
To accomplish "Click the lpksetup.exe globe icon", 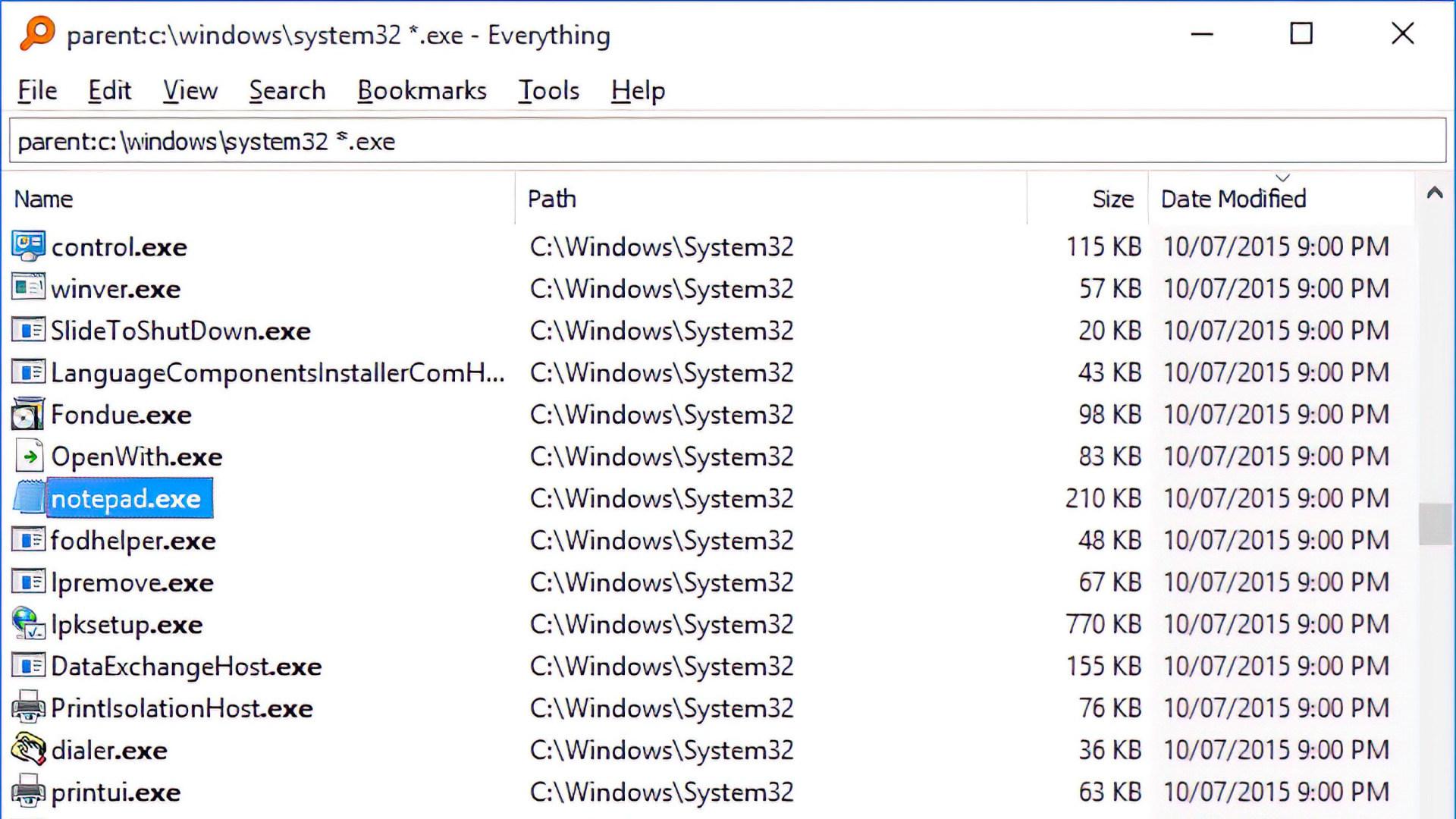I will (x=29, y=624).
